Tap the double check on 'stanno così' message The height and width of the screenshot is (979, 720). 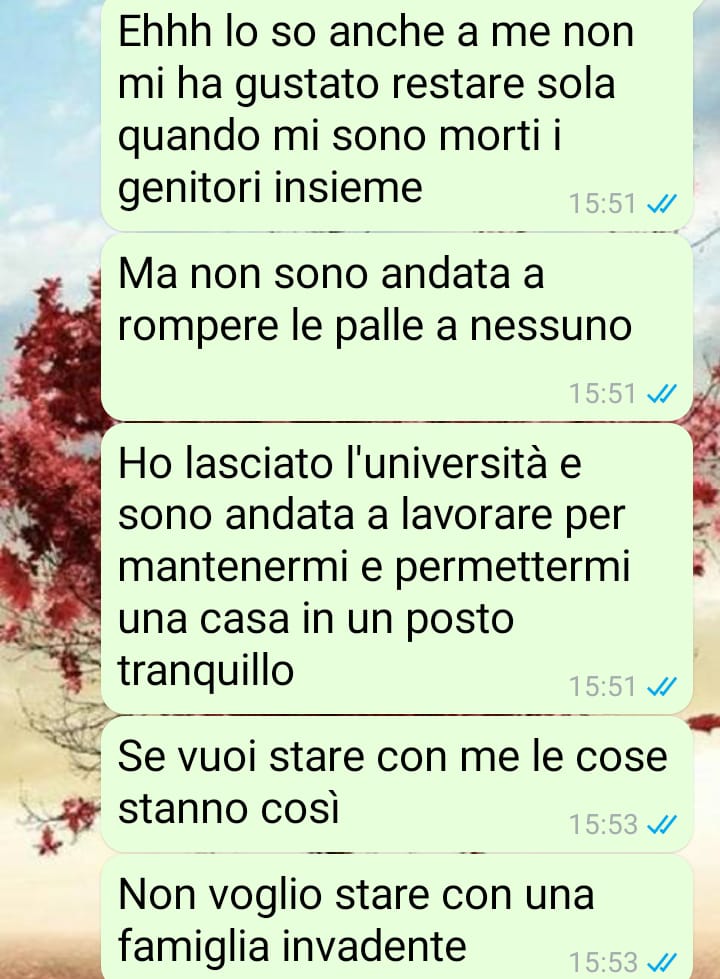point(661,825)
